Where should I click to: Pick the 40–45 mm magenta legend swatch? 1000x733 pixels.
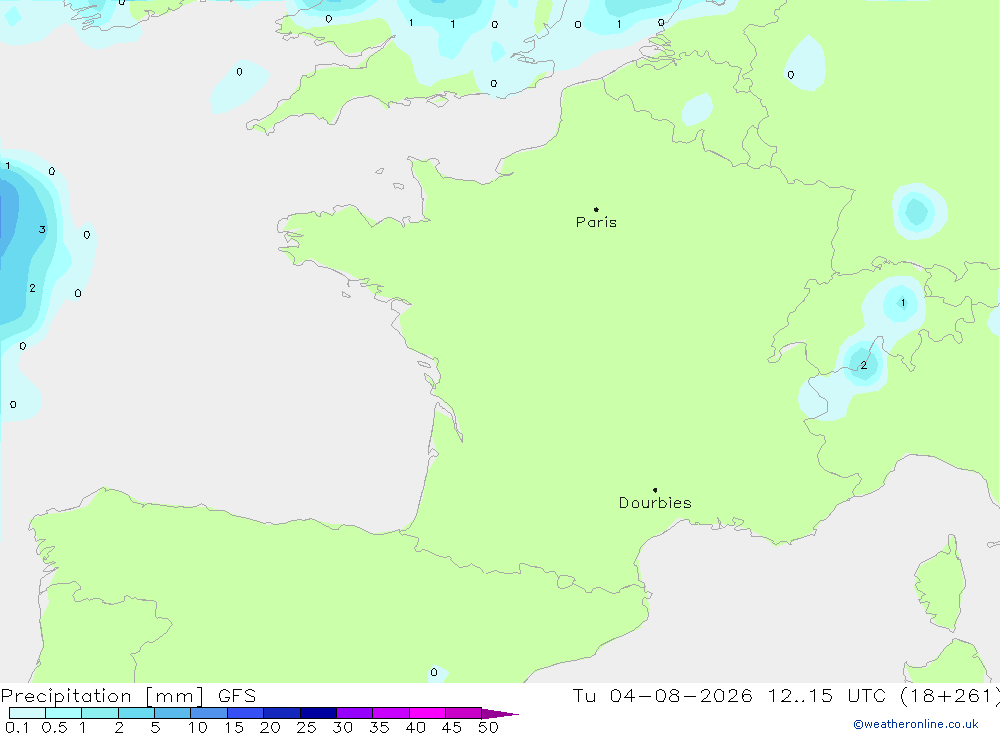click(x=427, y=713)
